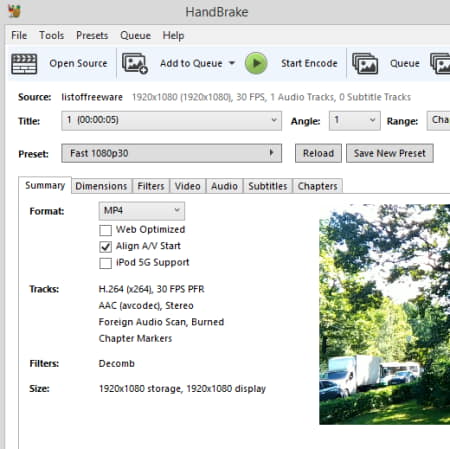
Task: Click the Queue stacked pictures icon
Action: coord(365,63)
